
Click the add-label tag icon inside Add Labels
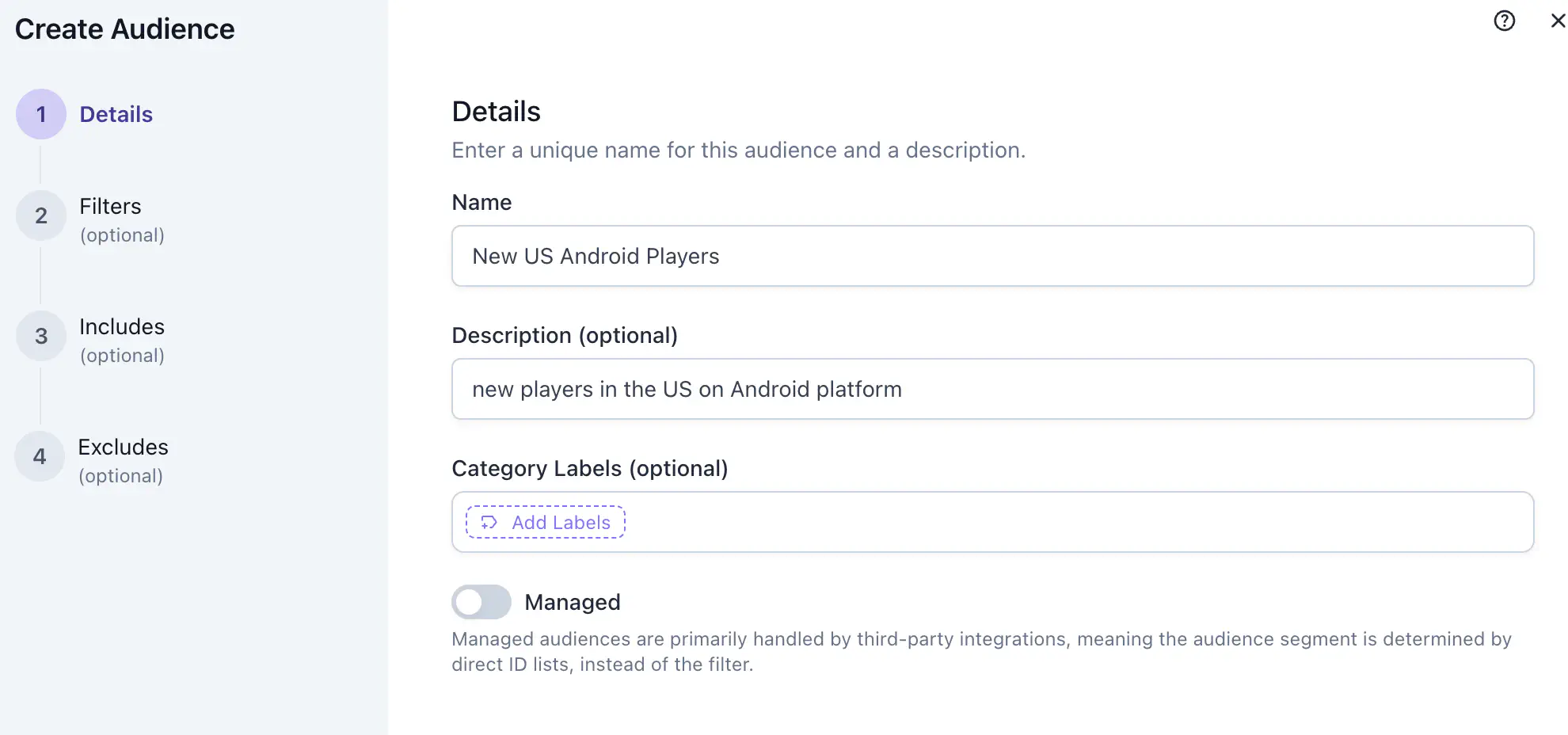point(488,523)
